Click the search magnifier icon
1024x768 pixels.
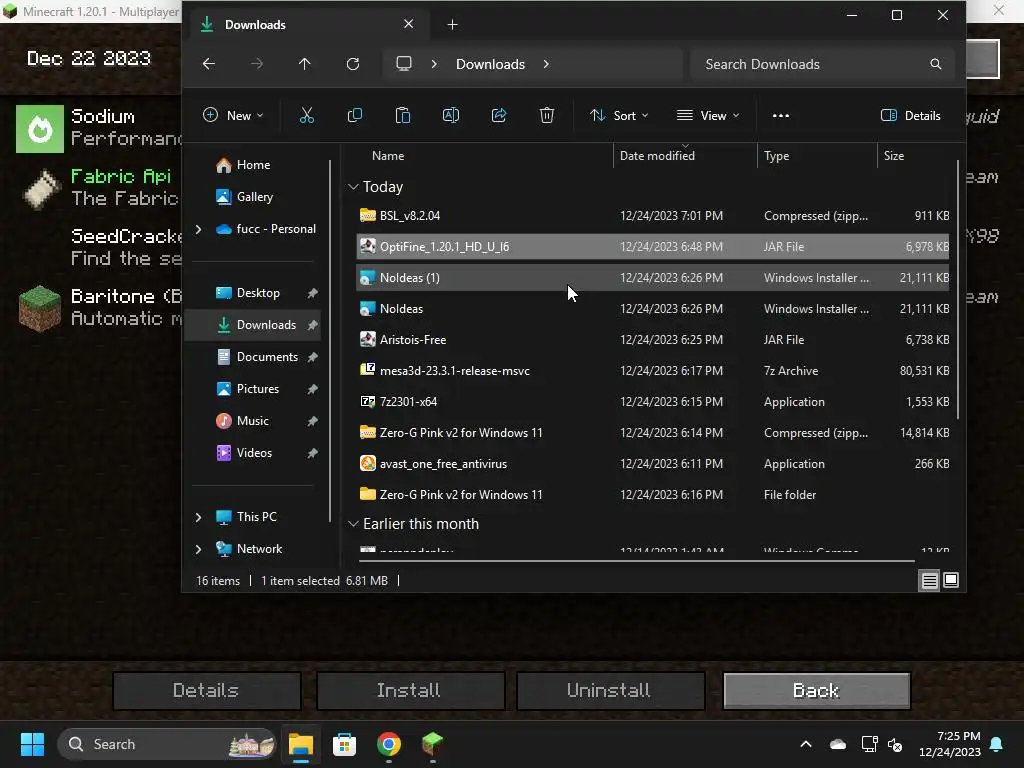[935, 64]
